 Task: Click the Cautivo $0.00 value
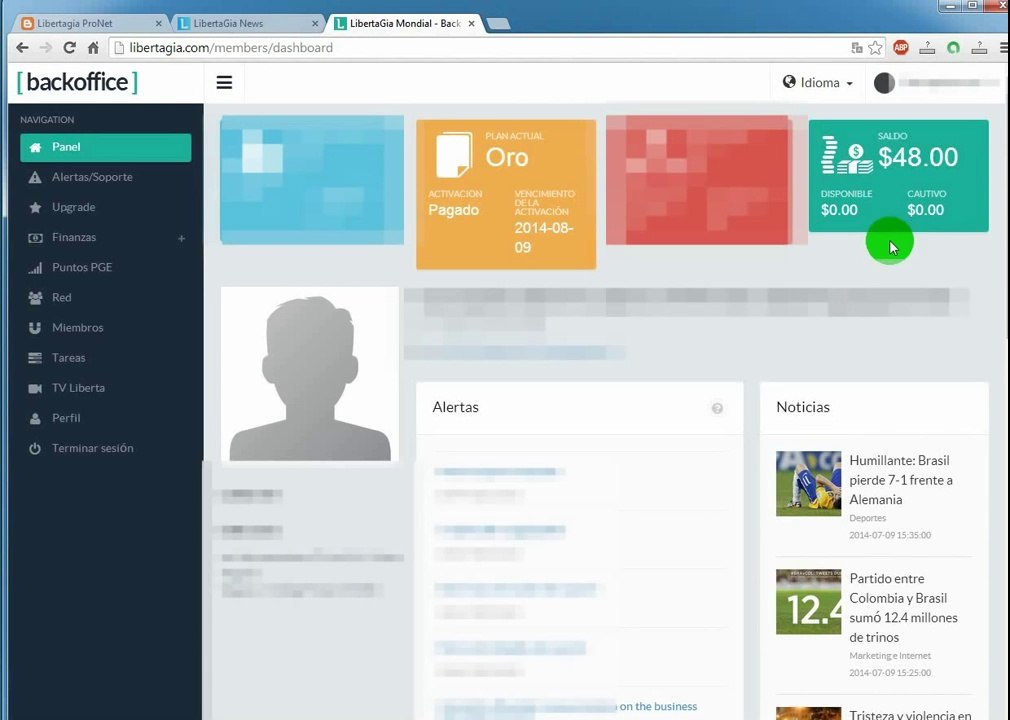pyautogui.click(x=926, y=210)
